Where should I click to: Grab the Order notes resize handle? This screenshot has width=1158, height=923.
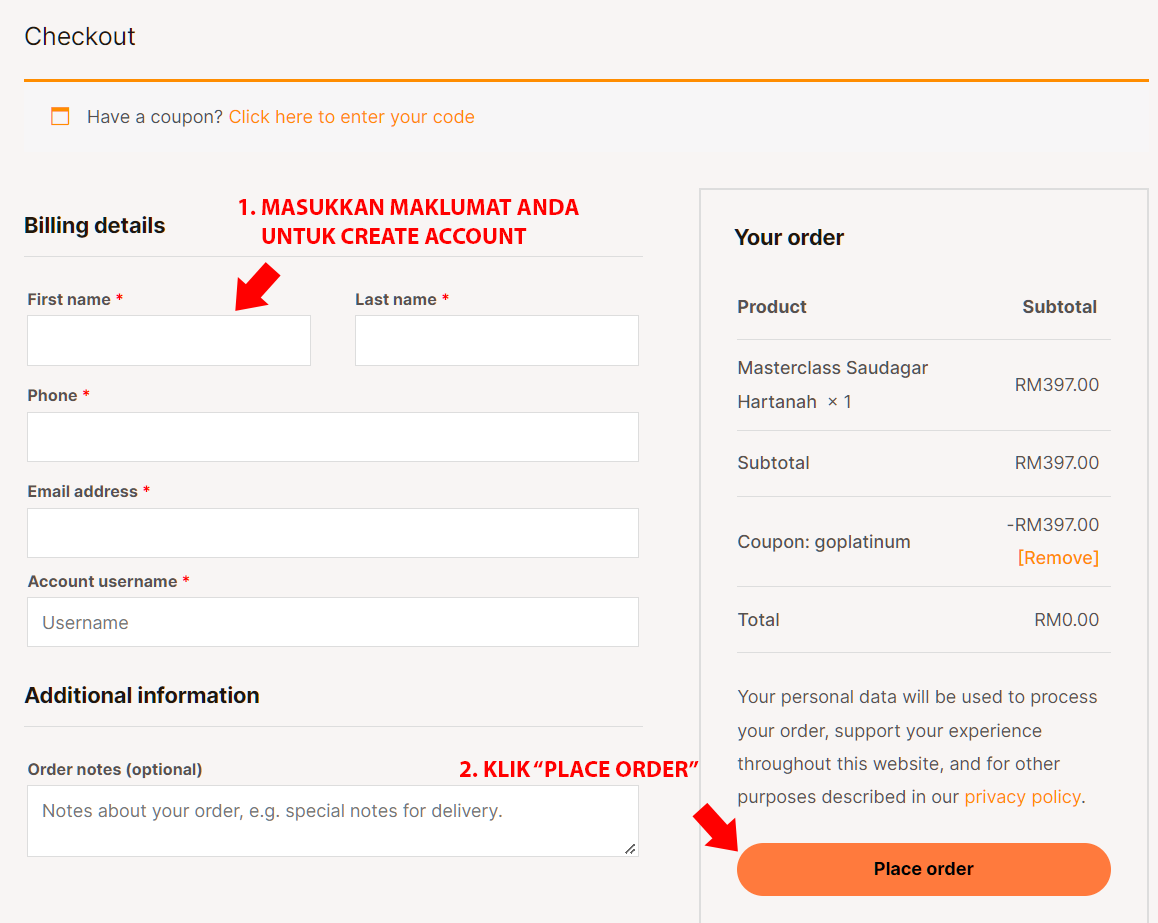pyautogui.click(x=630, y=849)
